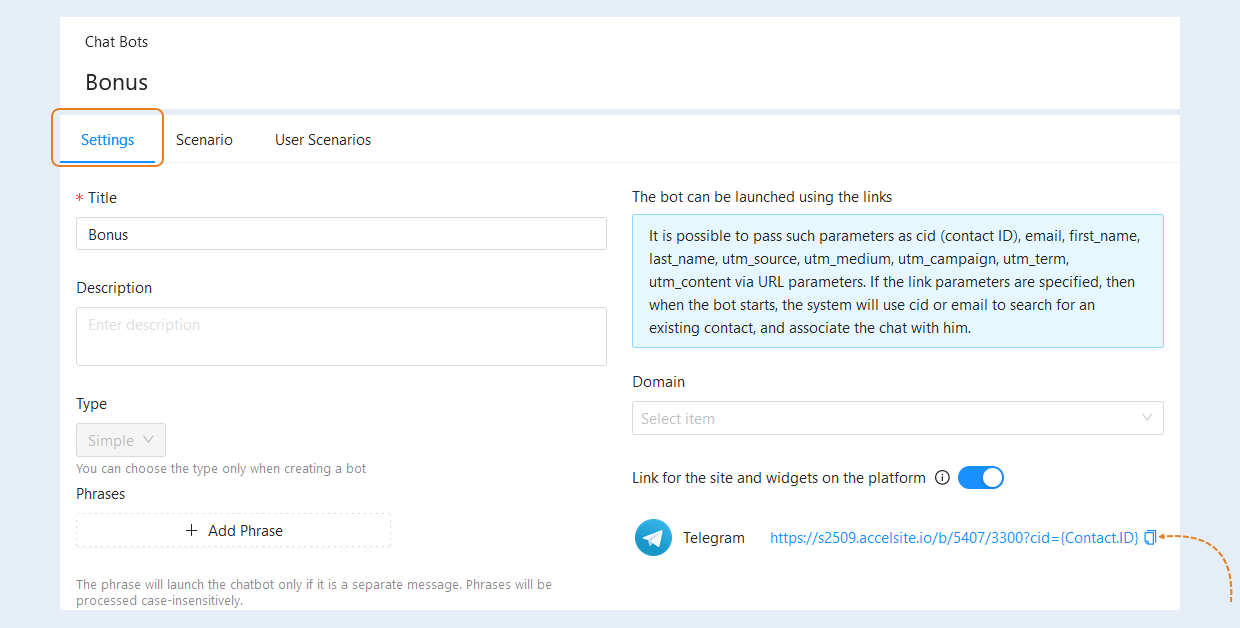1240x628 pixels.
Task: Click the Telegram label text
Action: click(x=714, y=538)
